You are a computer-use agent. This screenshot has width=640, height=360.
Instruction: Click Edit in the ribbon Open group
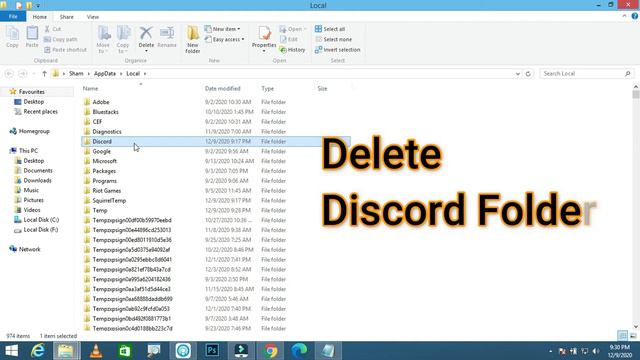(289, 39)
